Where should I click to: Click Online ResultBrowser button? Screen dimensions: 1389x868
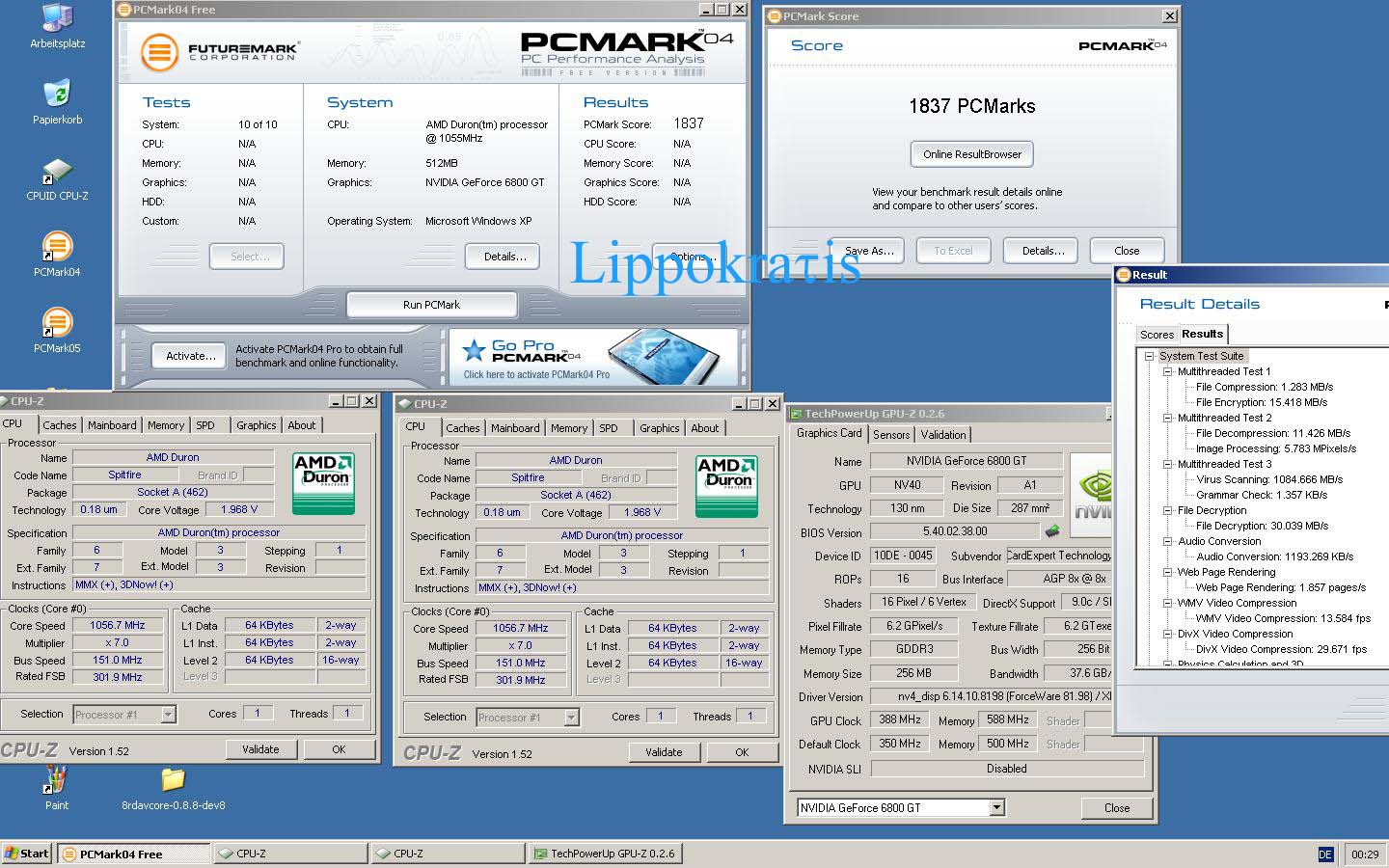[972, 154]
